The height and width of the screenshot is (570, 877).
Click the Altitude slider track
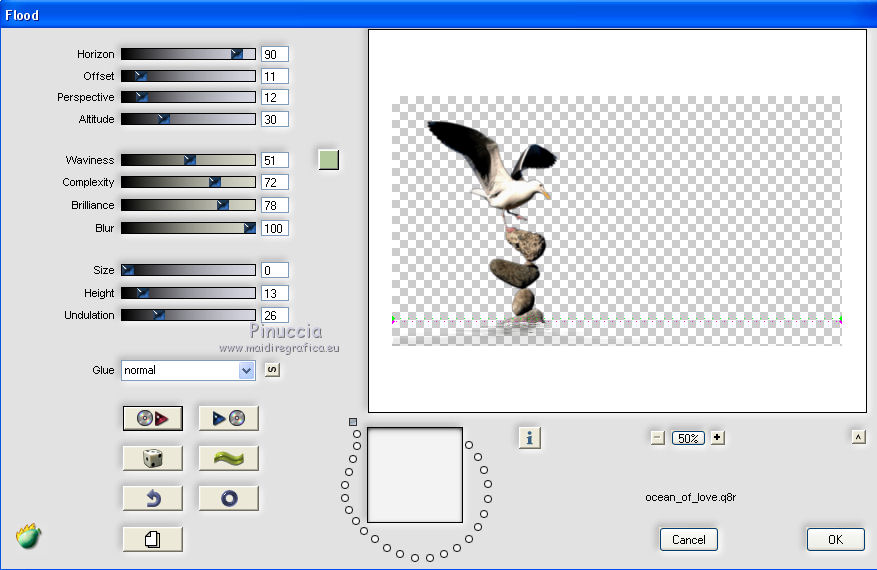[x=188, y=119]
